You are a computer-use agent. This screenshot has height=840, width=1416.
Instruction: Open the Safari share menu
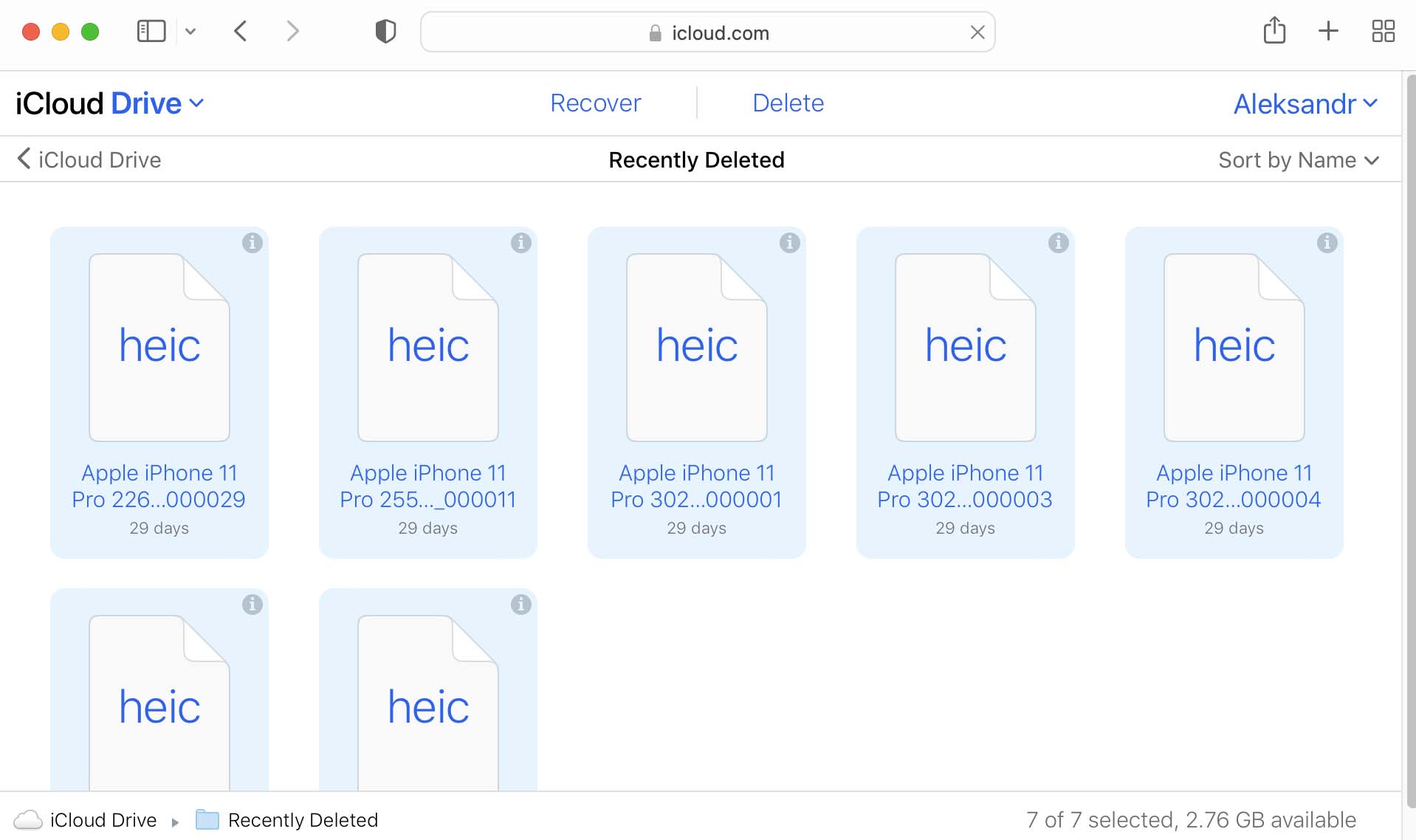pos(1274,31)
